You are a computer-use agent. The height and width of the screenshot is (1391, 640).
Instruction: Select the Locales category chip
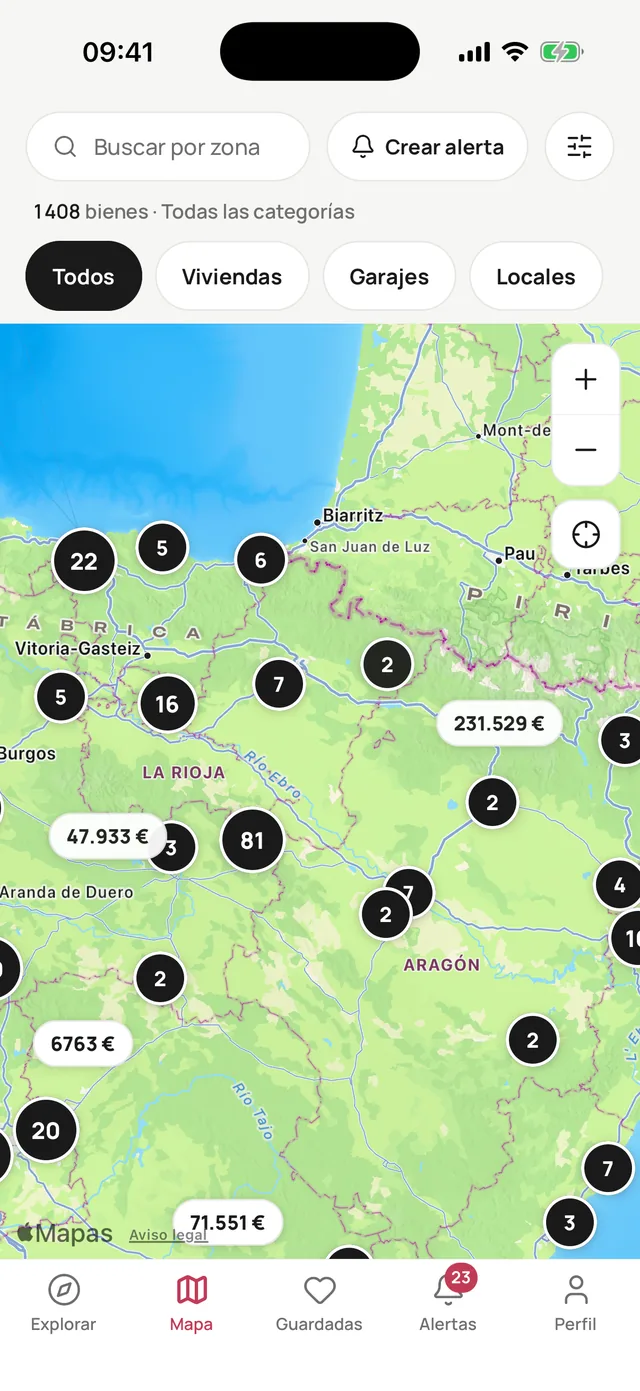pos(536,277)
